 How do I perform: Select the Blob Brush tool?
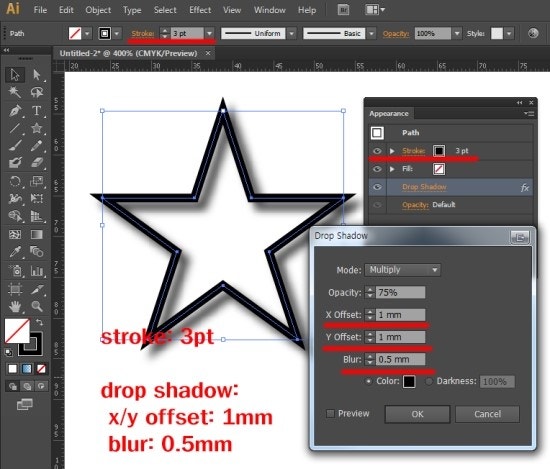coord(15,162)
